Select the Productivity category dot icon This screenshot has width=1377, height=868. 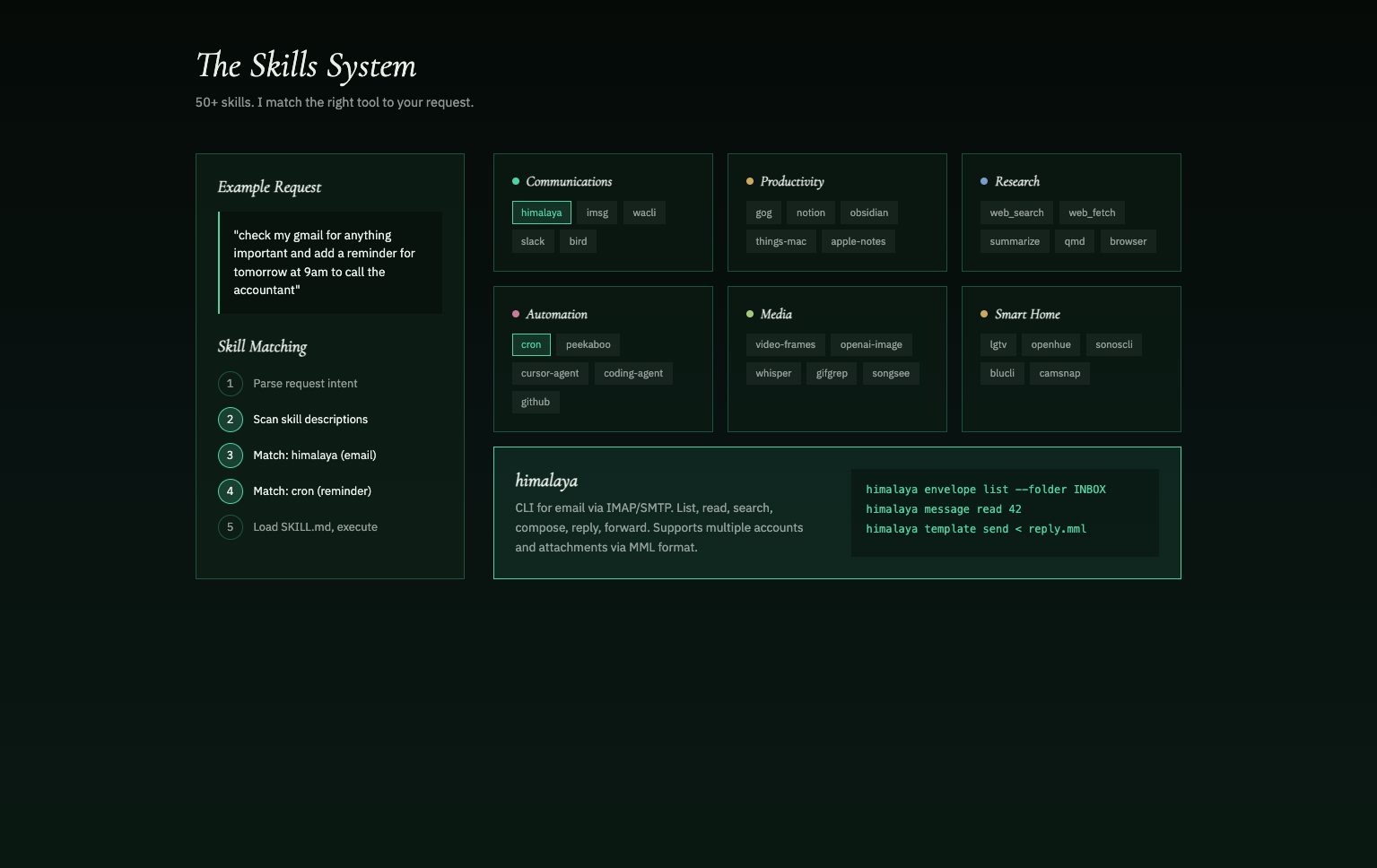(x=750, y=180)
